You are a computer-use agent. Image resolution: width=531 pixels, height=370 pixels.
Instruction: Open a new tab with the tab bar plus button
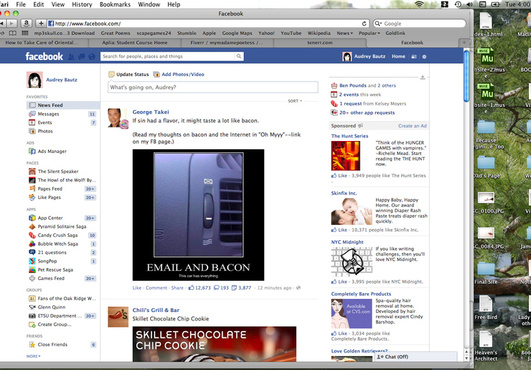tap(464, 43)
